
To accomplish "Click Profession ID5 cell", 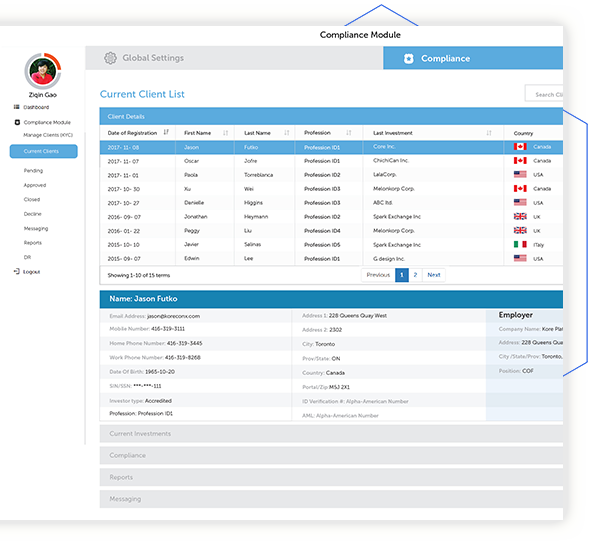I will point(322,245).
